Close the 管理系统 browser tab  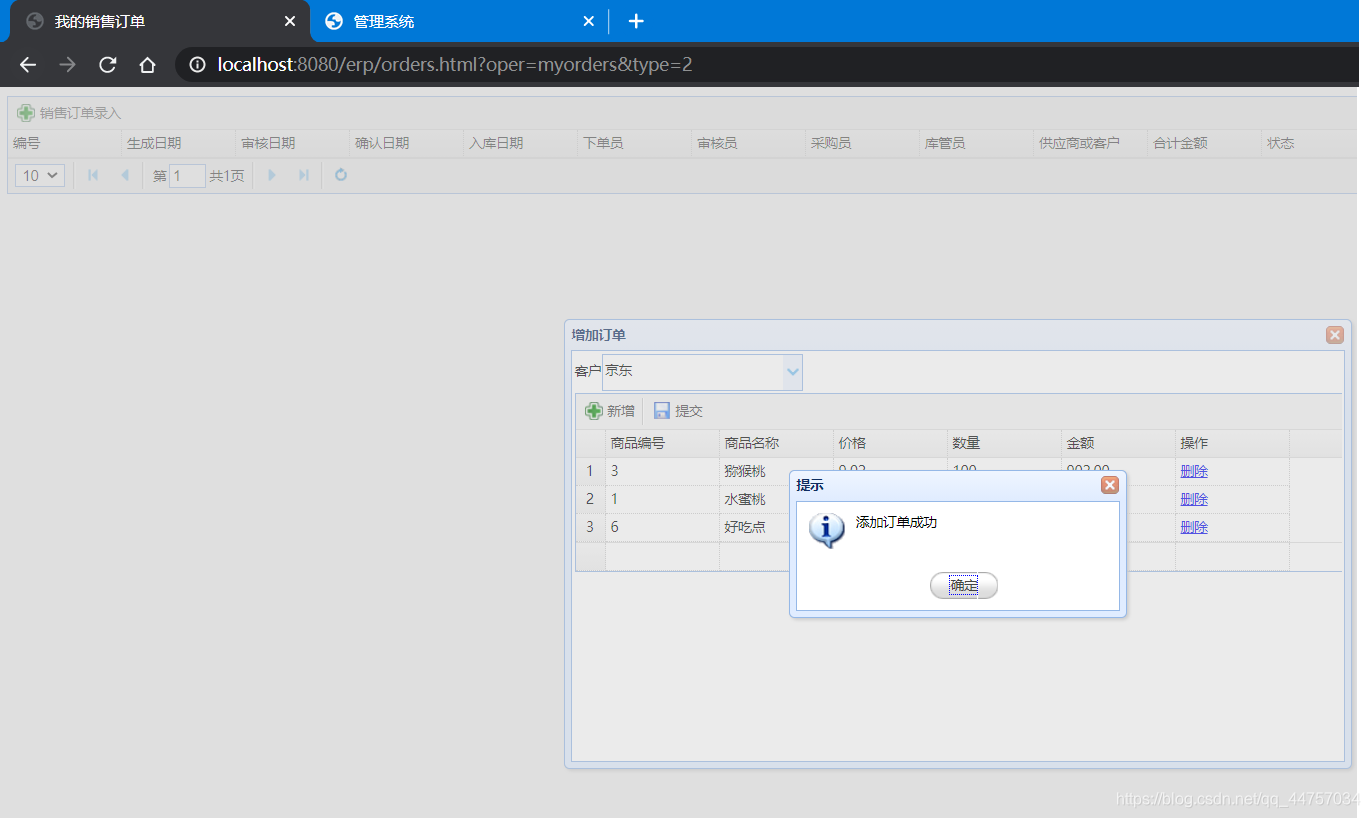[x=588, y=21]
